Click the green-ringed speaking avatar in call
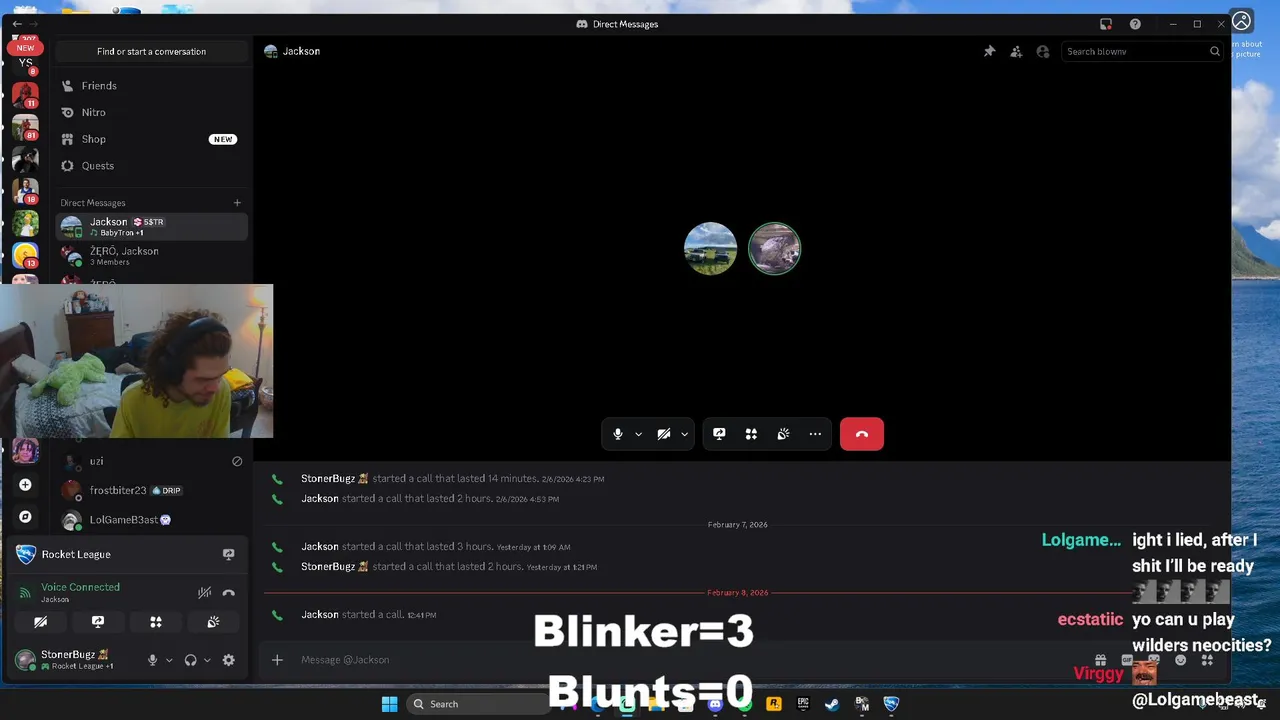1280x720 pixels. pyautogui.click(x=774, y=248)
